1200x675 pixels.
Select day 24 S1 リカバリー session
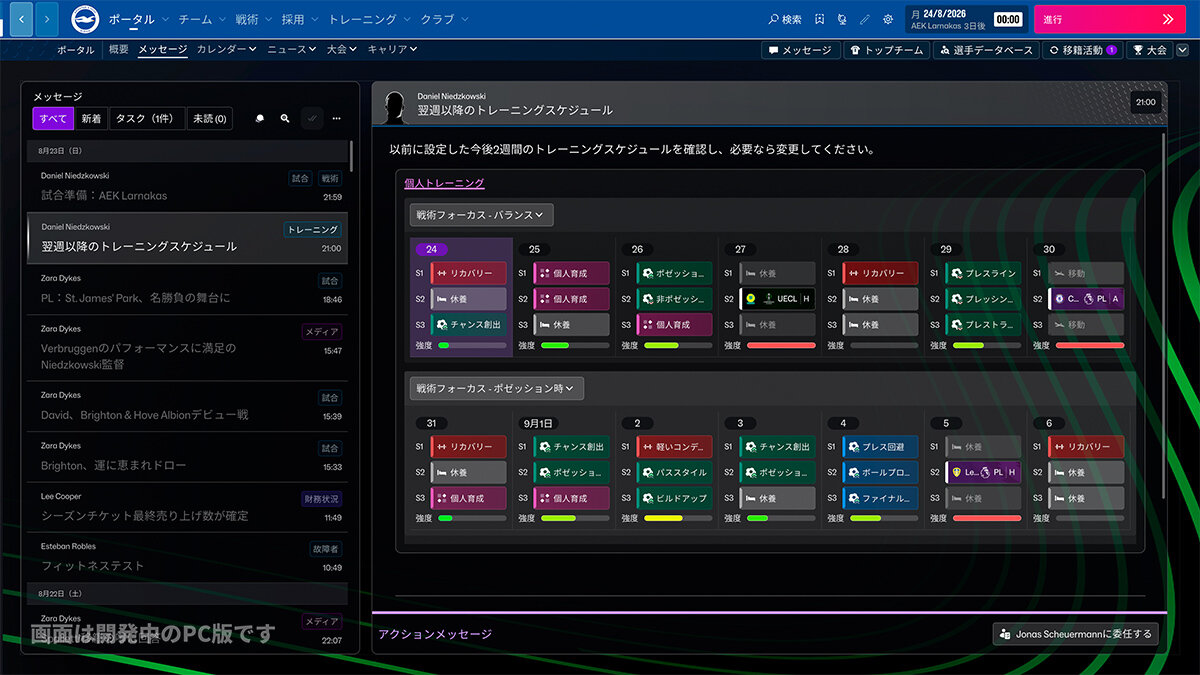(x=468, y=273)
